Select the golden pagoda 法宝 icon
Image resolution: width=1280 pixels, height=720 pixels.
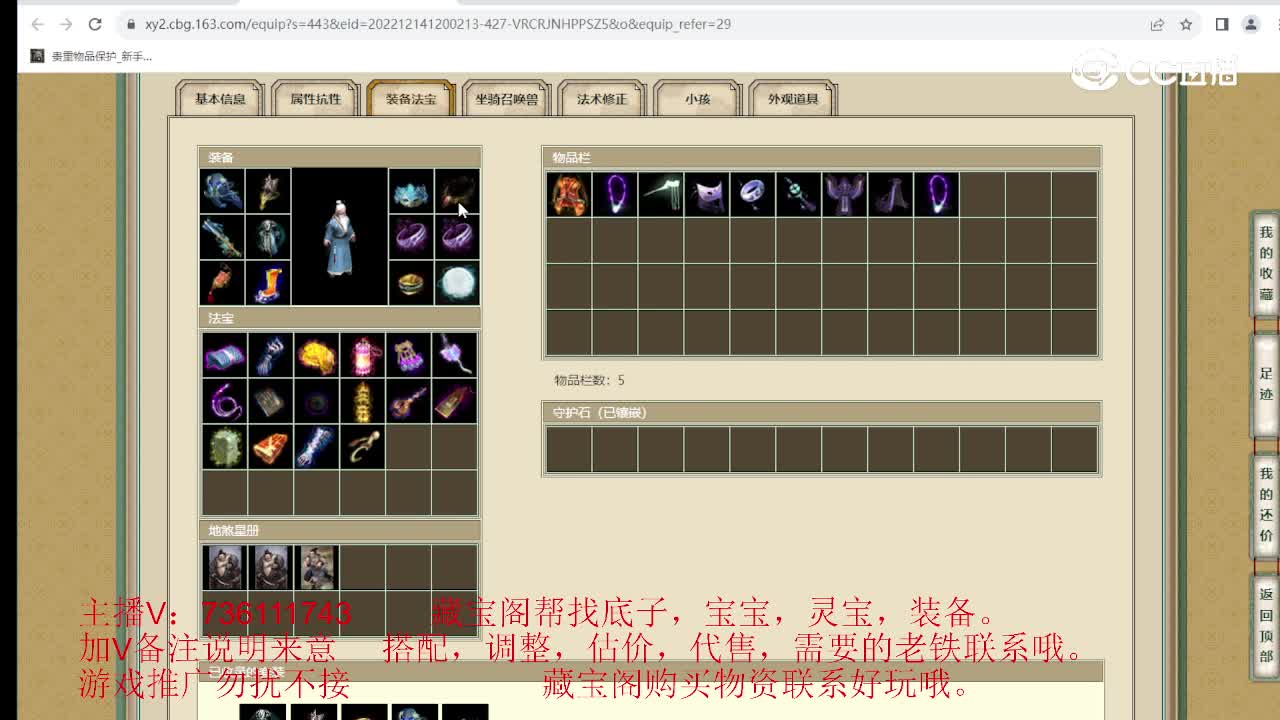click(362, 401)
